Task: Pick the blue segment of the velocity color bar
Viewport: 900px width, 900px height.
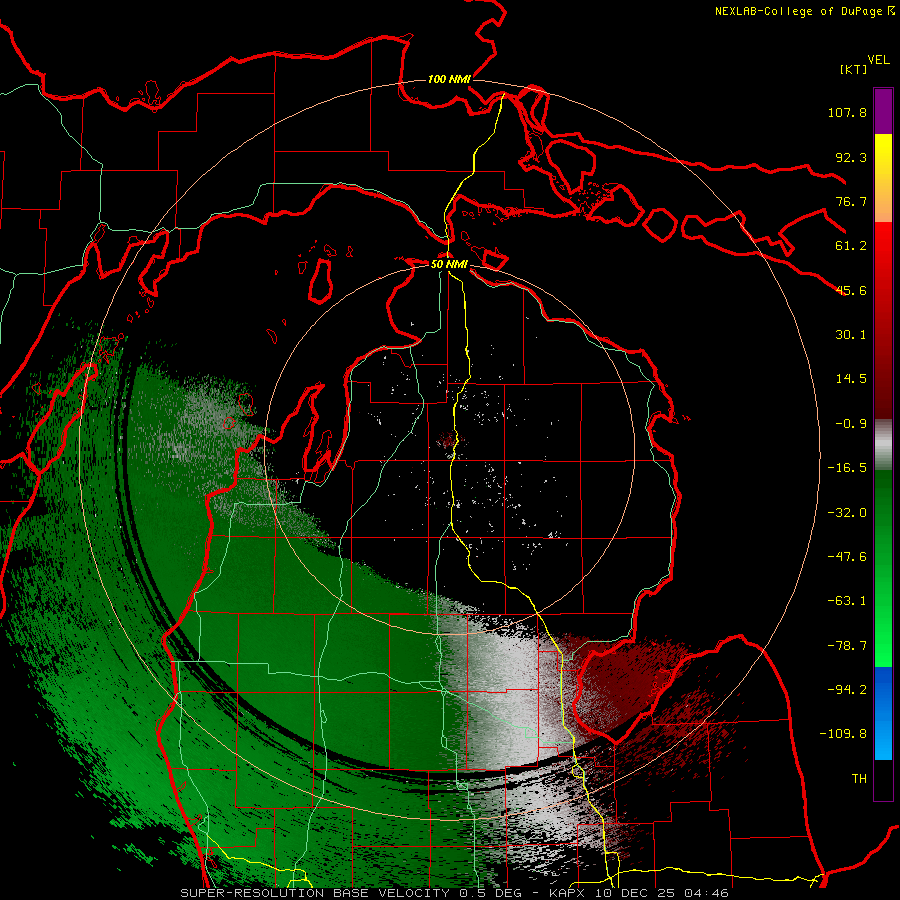Action: [x=883, y=713]
